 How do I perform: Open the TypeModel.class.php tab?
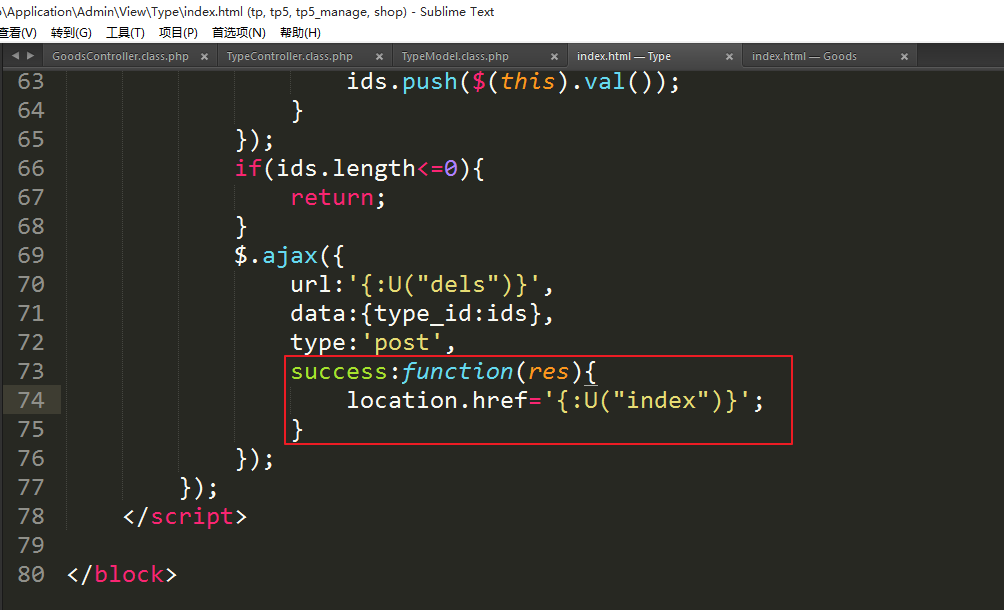[x=455, y=57]
